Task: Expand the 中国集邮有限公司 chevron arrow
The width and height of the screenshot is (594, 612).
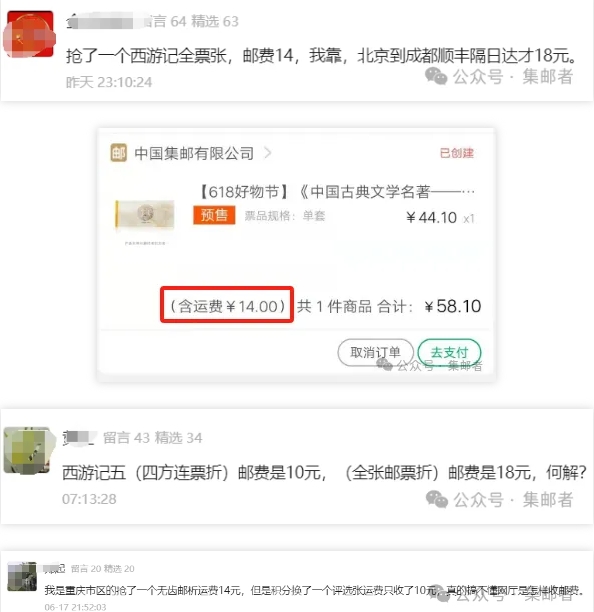Action: [x=267, y=153]
